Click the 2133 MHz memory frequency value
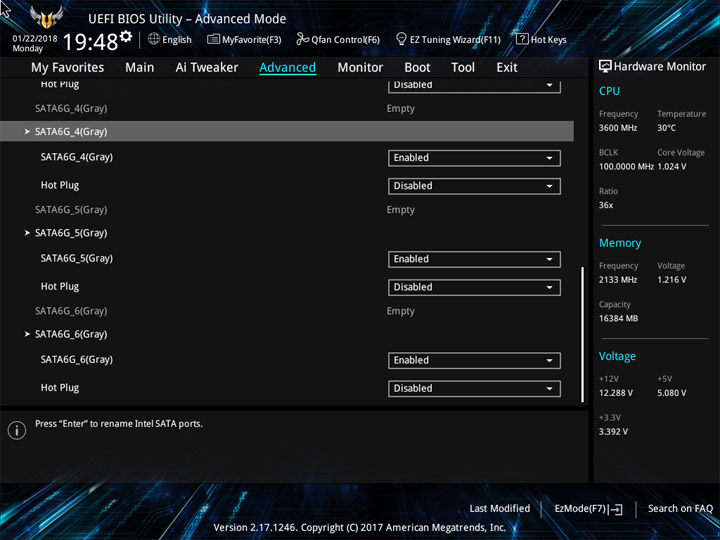Viewport: 720px width, 540px height. [618, 280]
